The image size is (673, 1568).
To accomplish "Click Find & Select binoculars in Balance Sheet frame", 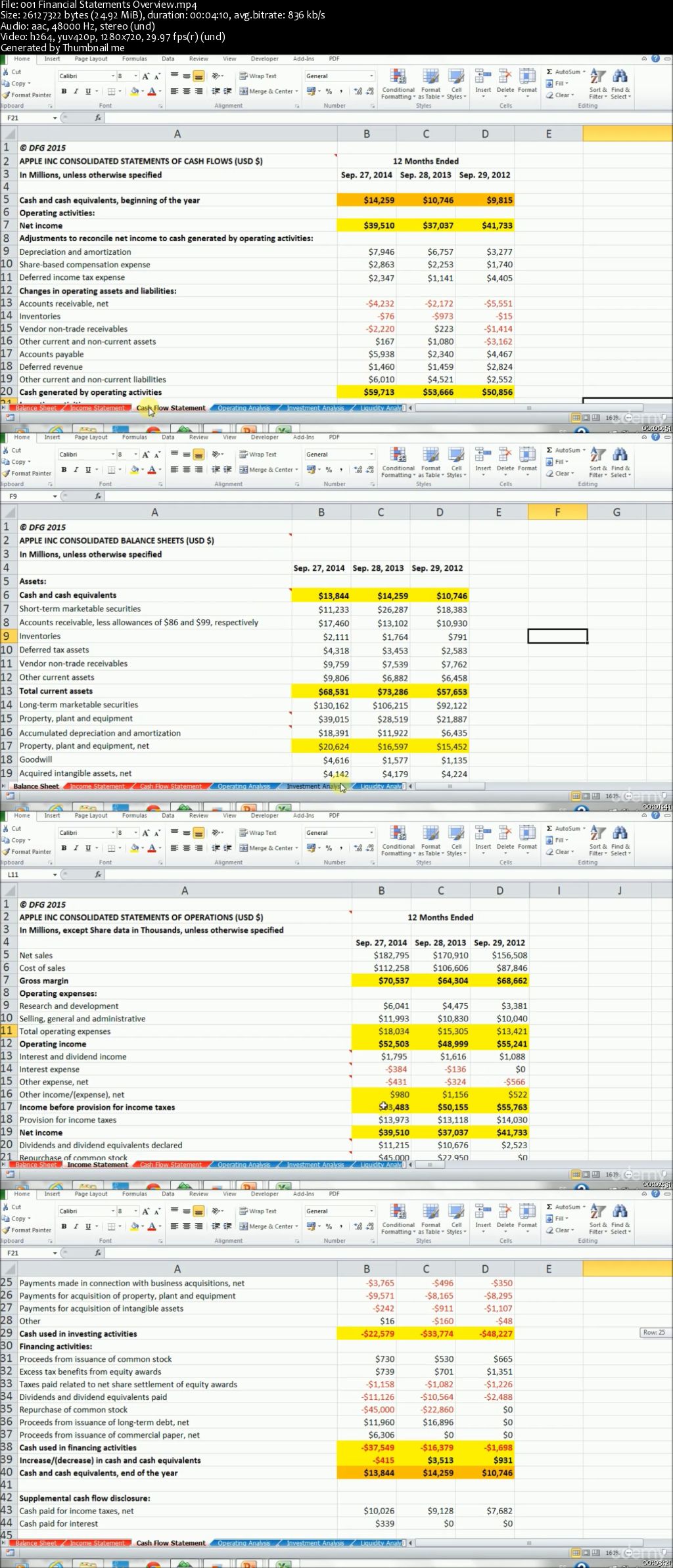I will 620,454.
